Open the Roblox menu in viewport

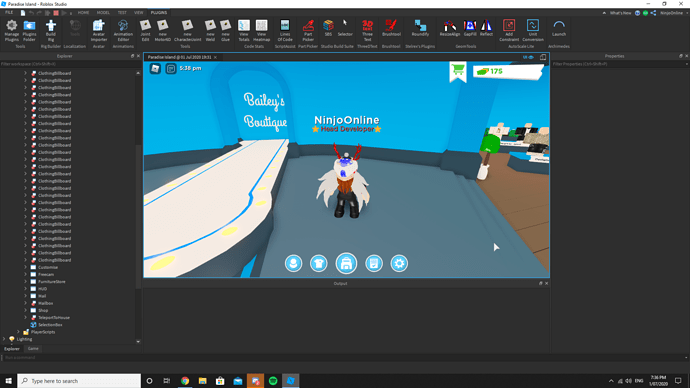pyautogui.click(x=155, y=68)
